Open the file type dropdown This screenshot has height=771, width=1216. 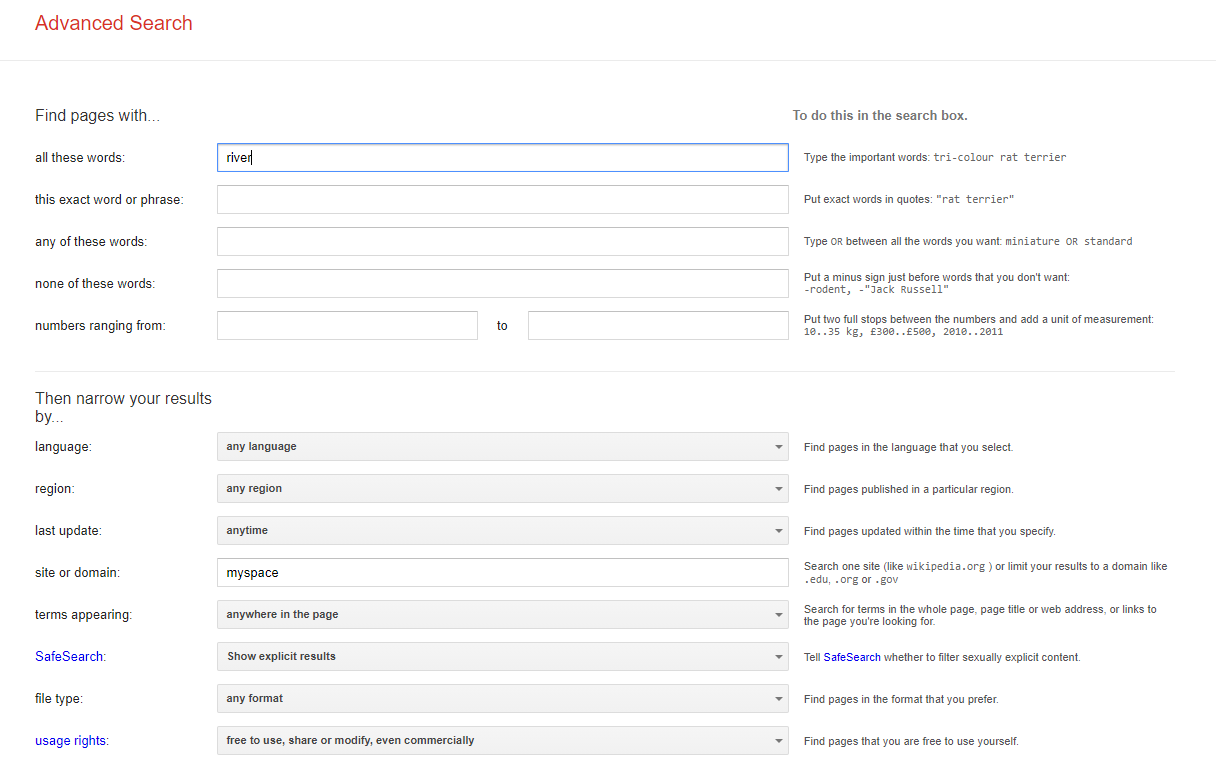coord(502,699)
